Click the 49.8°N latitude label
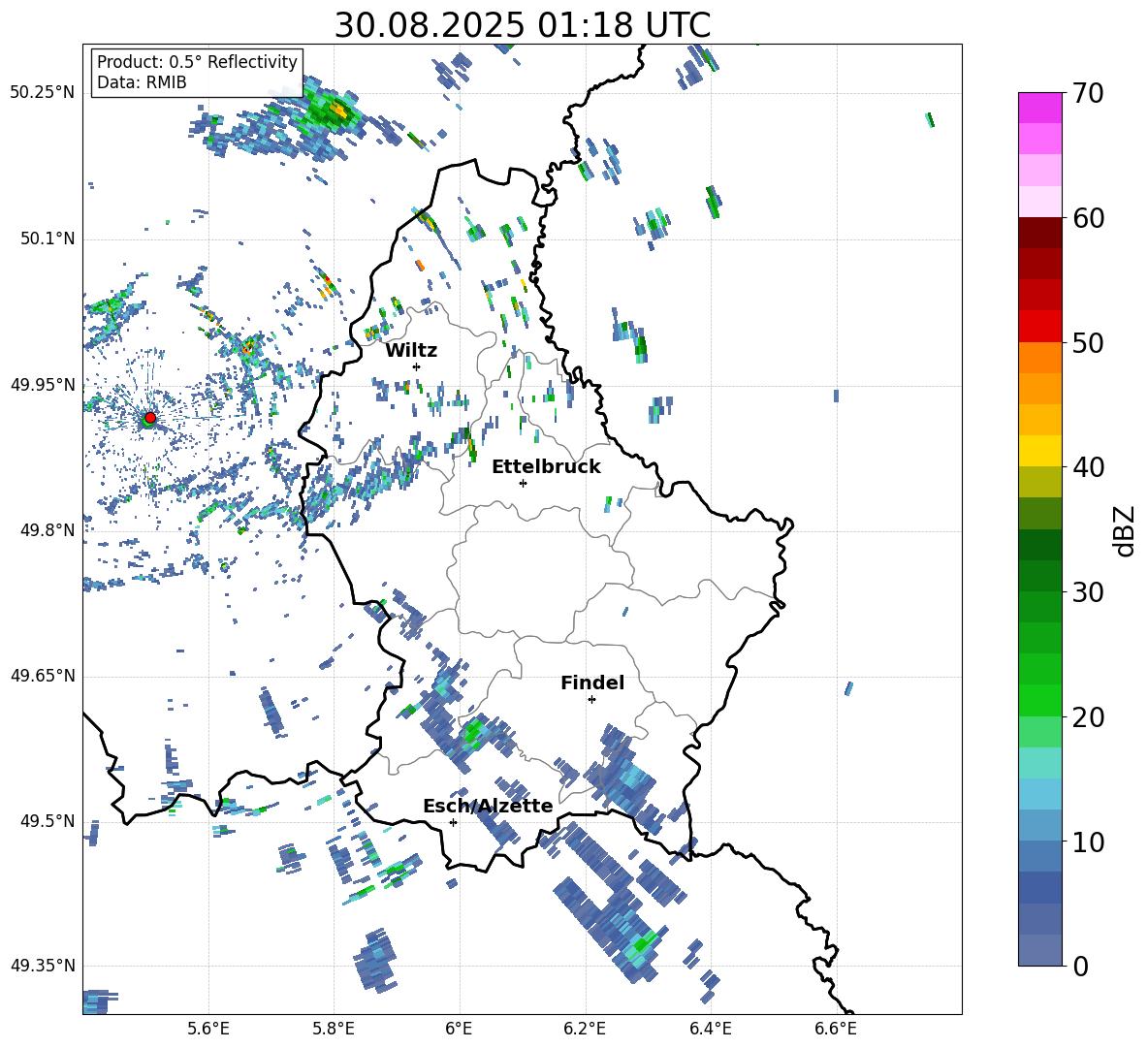Viewport: 1148px width, 1048px height. click(x=48, y=530)
